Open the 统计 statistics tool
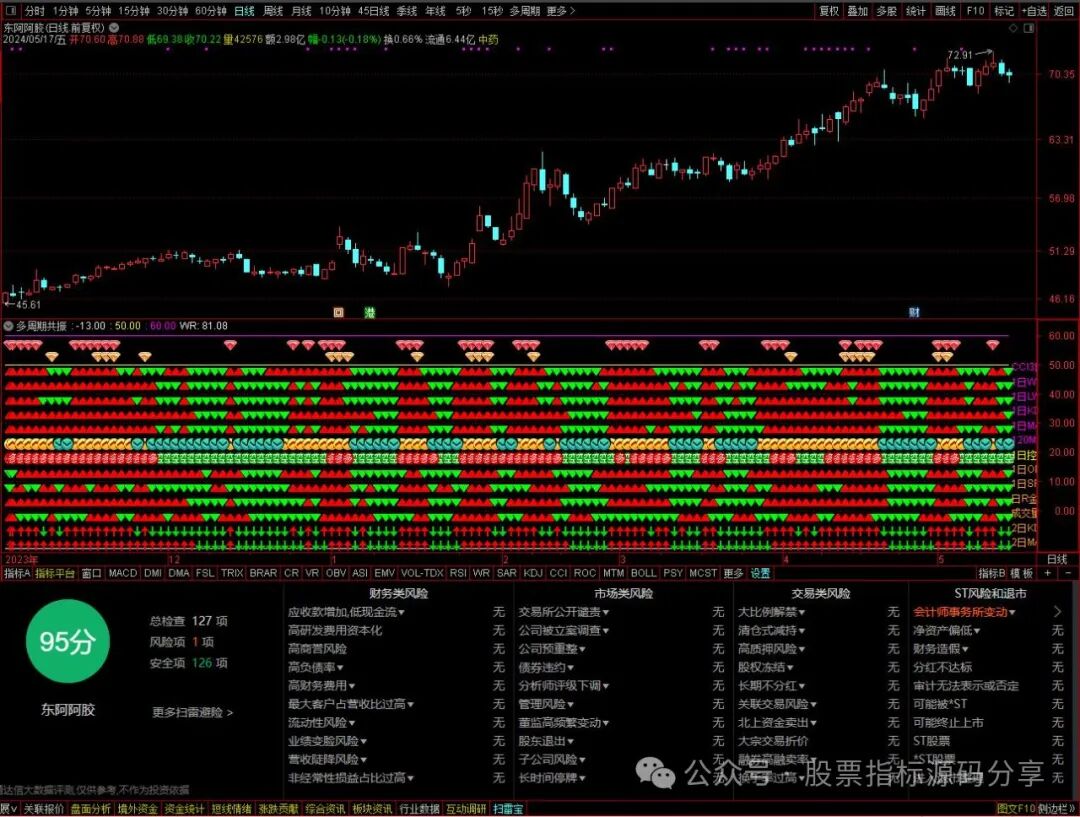The height and width of the screenshot is (817, 1080). [915, 11]
